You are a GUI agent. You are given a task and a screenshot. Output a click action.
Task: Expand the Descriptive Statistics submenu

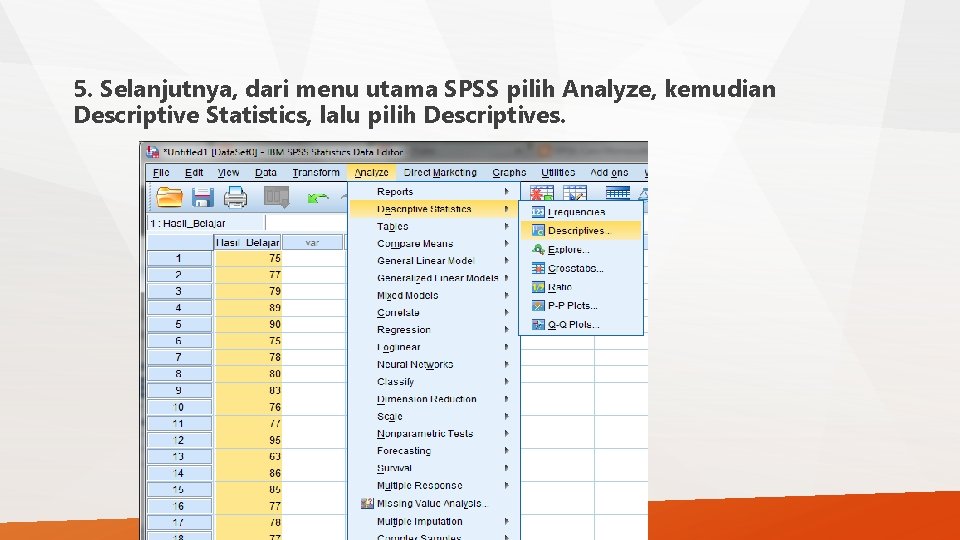tap(434, 209)
